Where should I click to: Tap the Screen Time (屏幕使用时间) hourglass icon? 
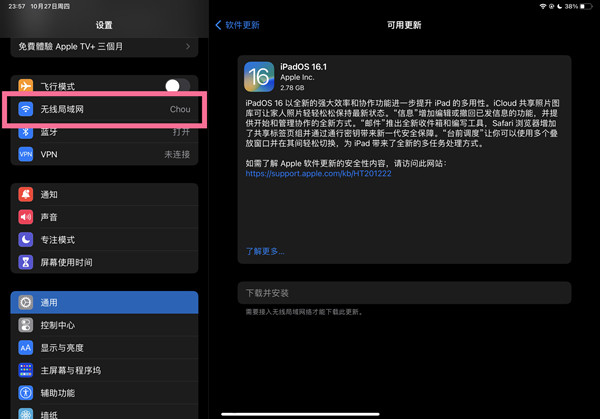click(x=26, y=262)
